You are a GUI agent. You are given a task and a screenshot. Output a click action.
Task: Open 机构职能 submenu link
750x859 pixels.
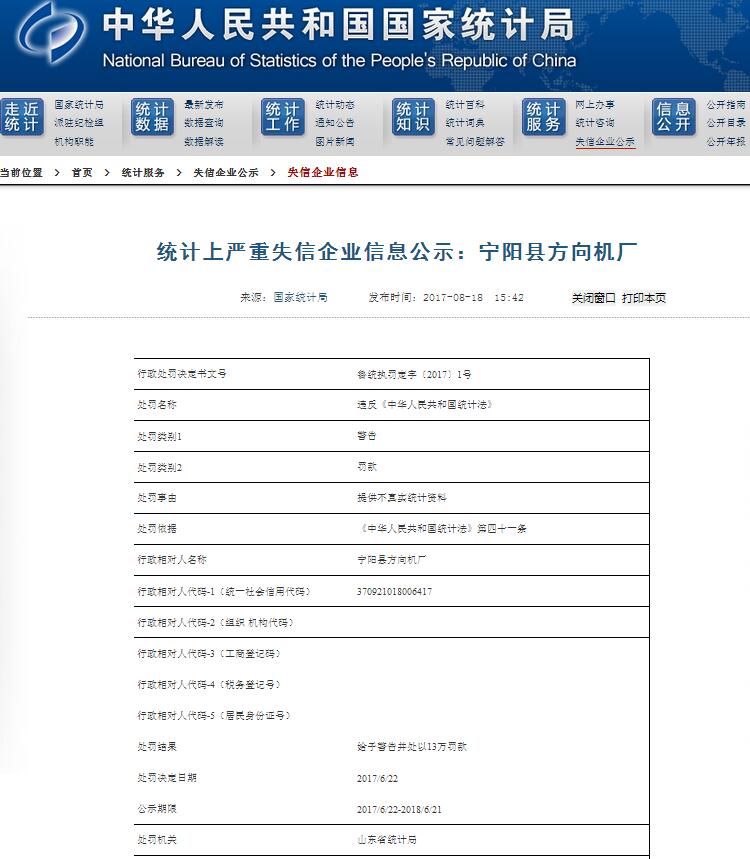point(74,141)
